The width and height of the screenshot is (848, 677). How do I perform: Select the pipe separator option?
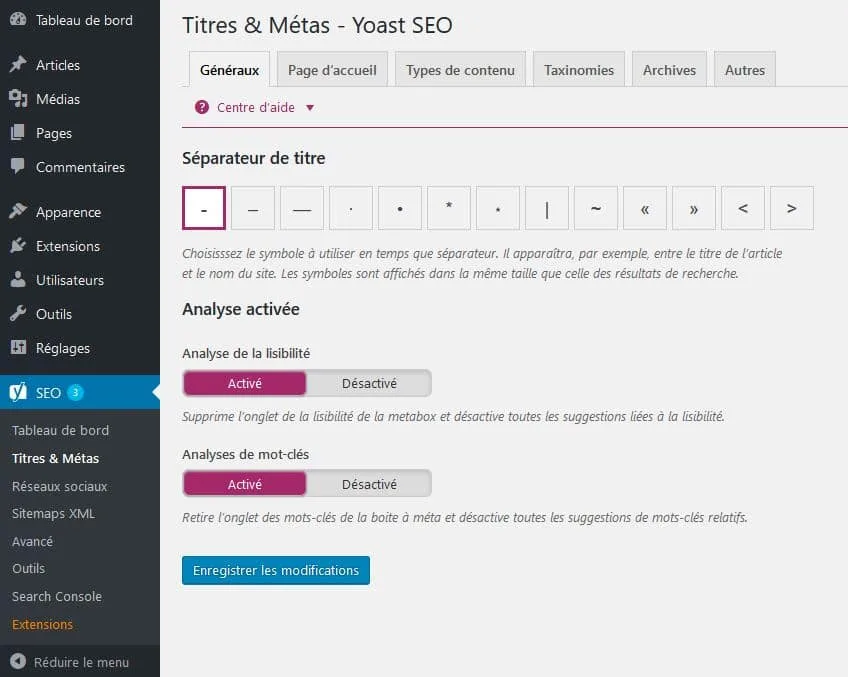click(x=547, y=208)
